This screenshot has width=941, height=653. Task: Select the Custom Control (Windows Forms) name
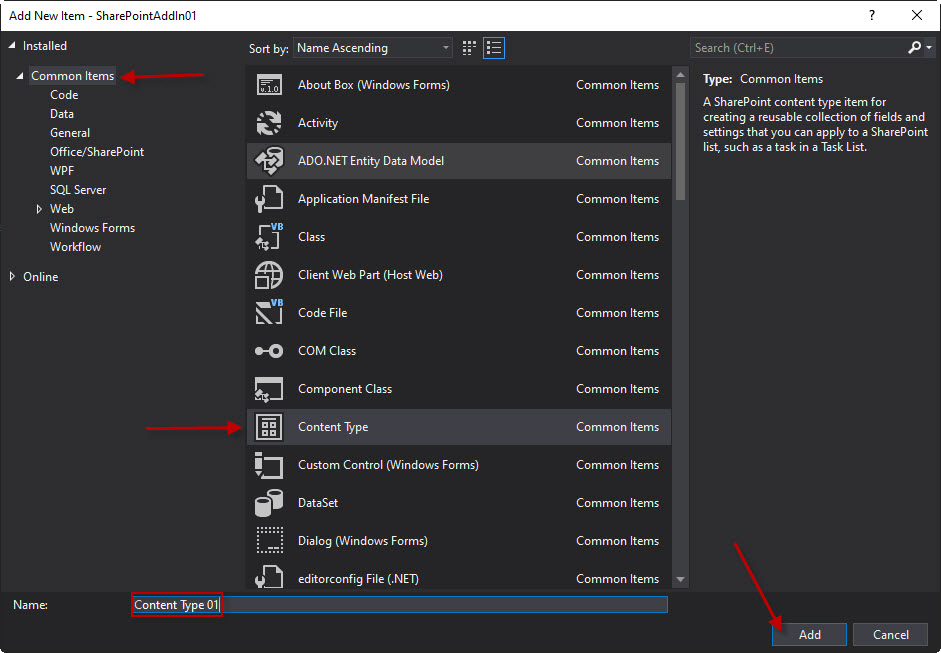tap(388, 465)
